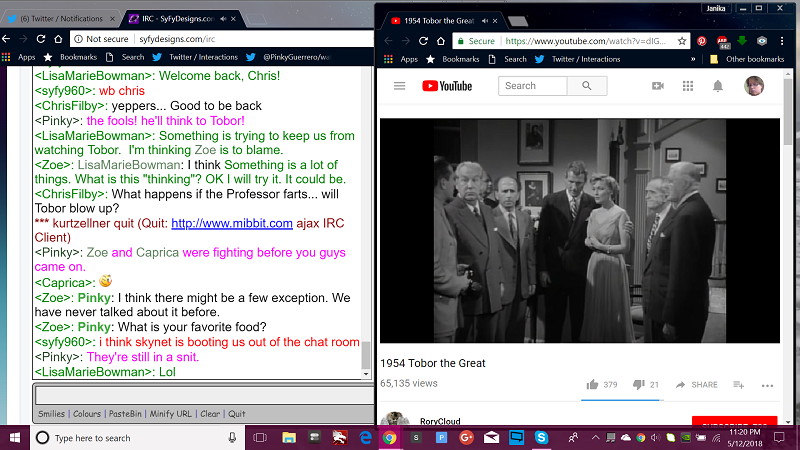Open the Search bookmark in IRC window
This screenshot has width=800, height=450.
coord(125,57)
